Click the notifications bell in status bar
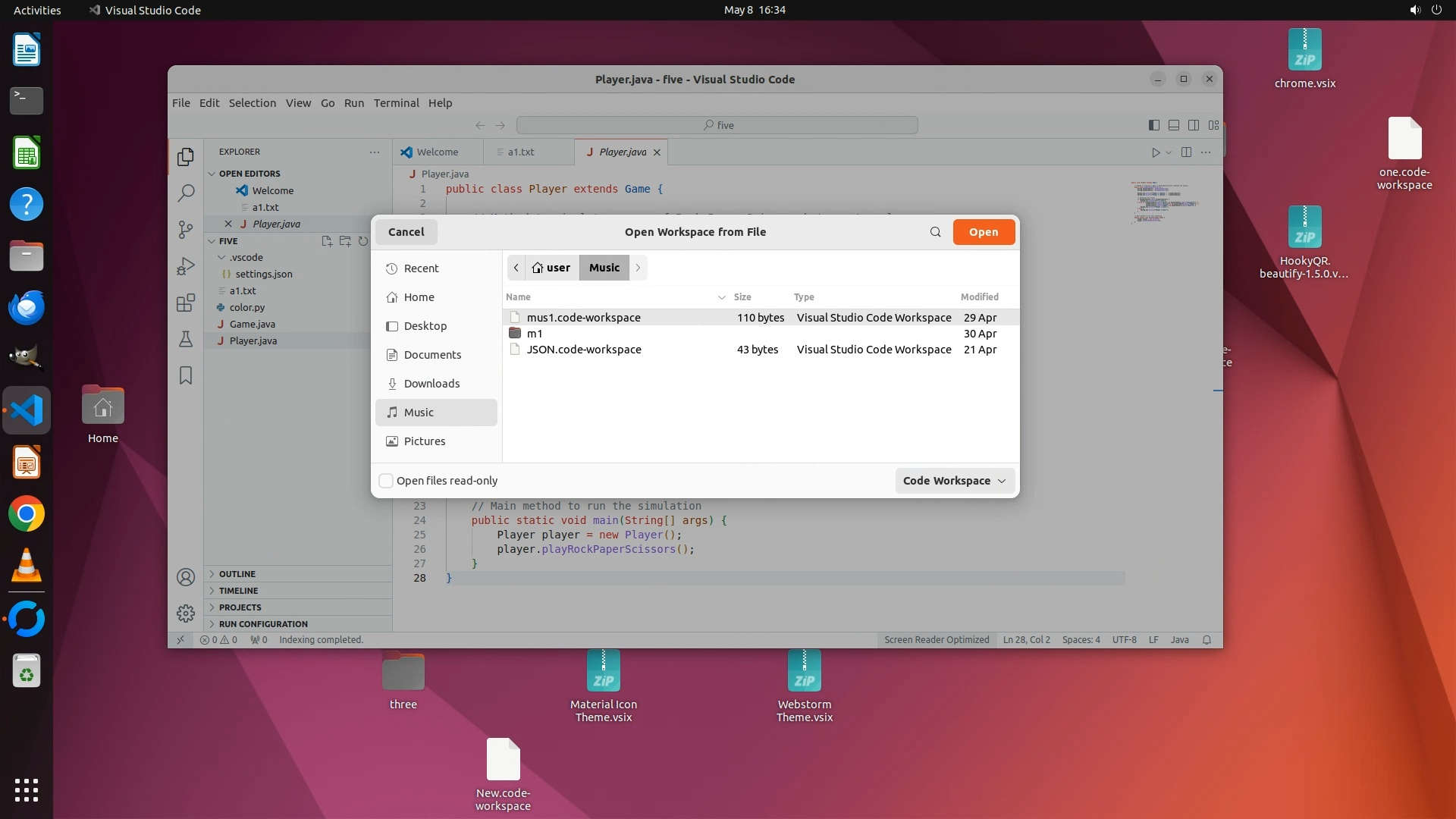1456x819 pixels. pos(1207,640)
